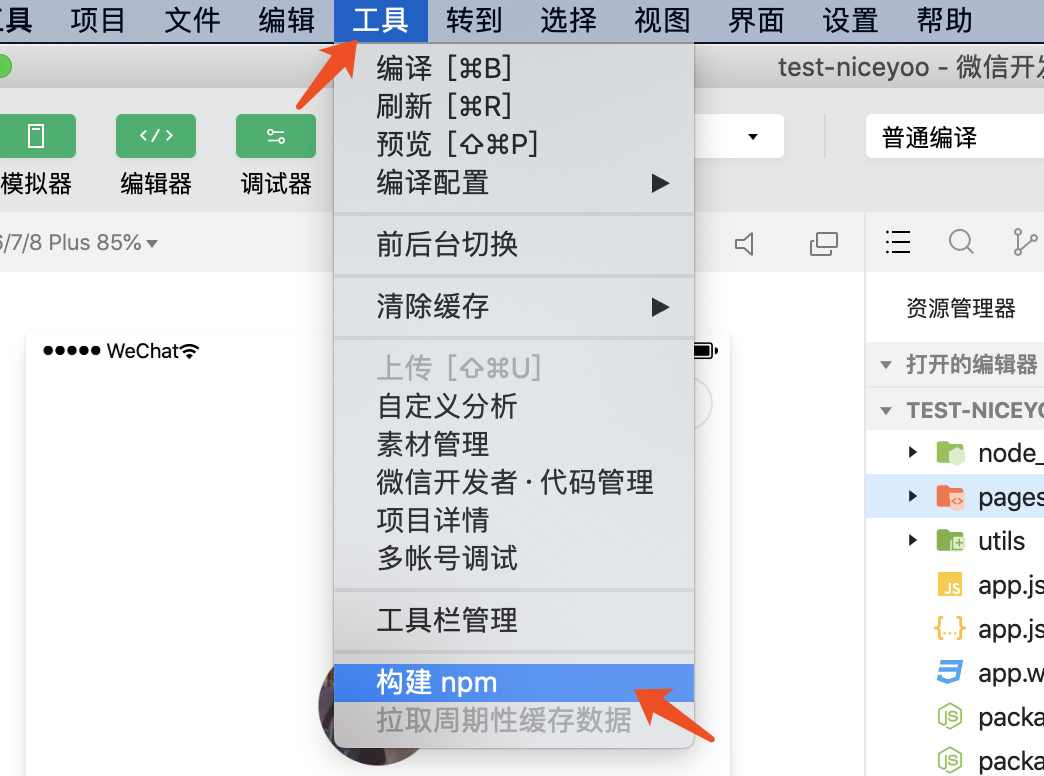
Task: Open the device model 85% dropdown
Action: click(x=79, y=243)
